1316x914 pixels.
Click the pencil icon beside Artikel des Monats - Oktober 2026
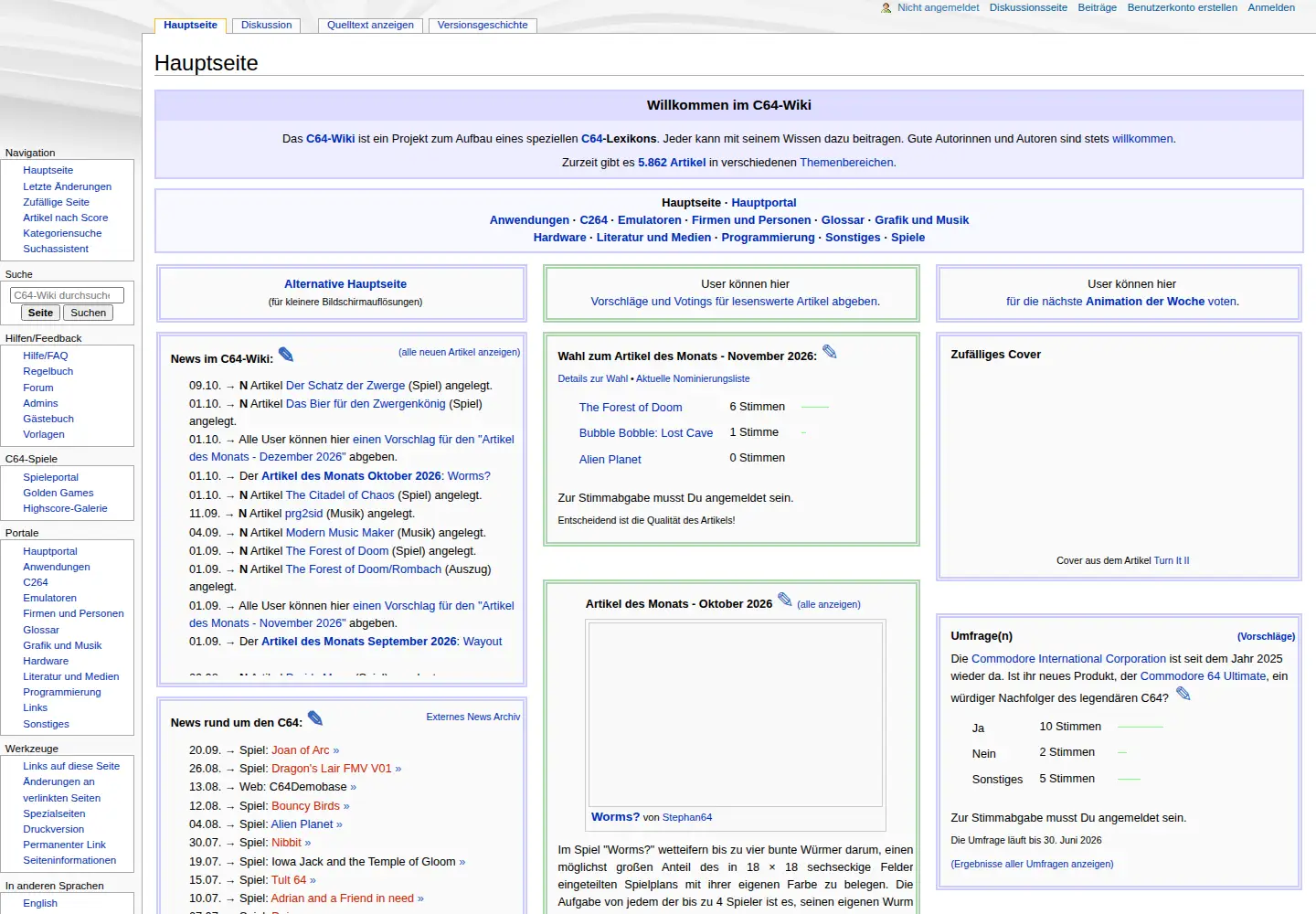785,600
